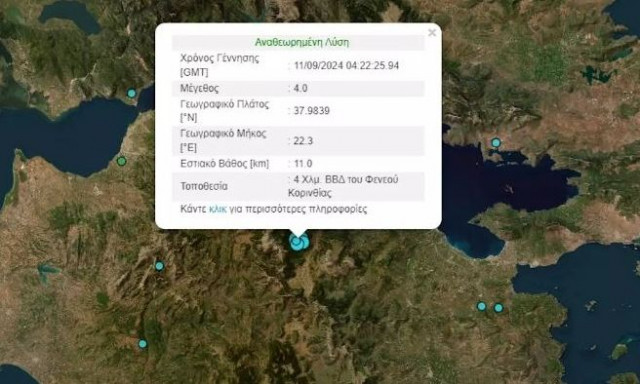Select the magnitude value 4.0

(x=300, y=89)
